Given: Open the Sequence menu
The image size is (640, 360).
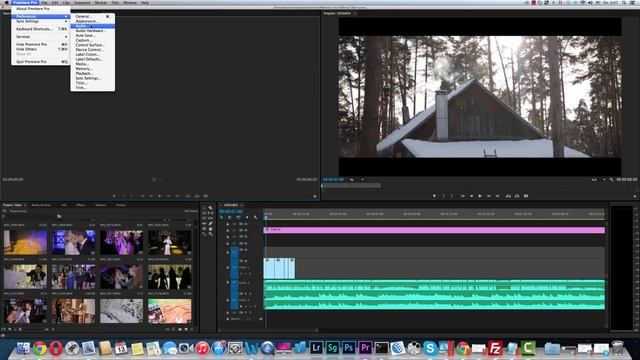Looking at the screenshot, I should click(82, 2).
